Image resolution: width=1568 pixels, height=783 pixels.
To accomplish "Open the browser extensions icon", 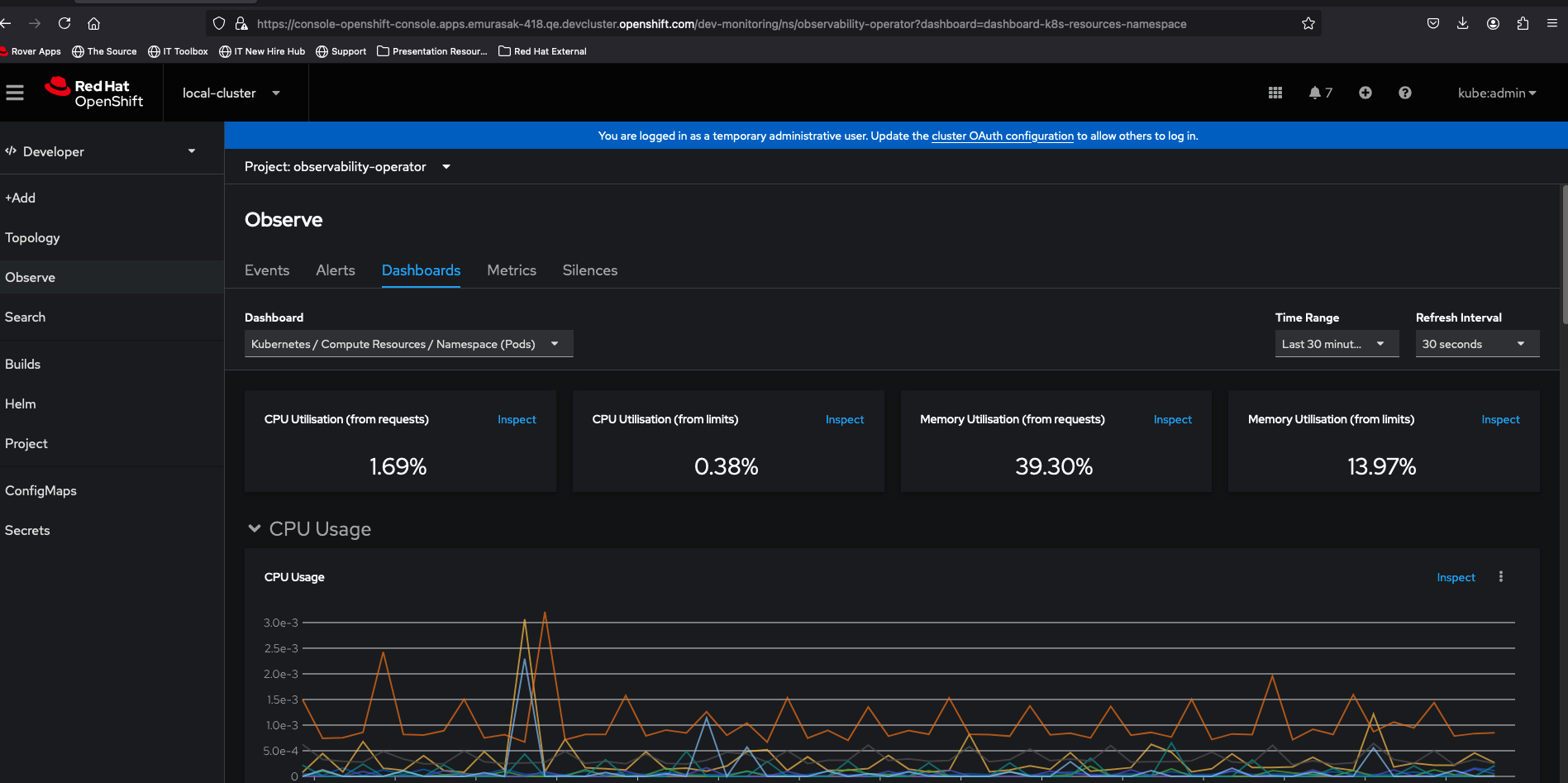I will click(1522, 24).
